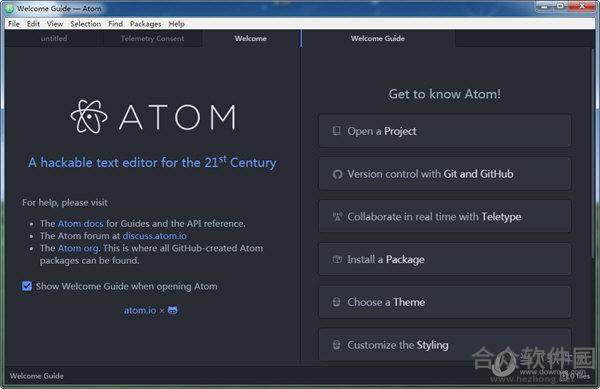Click the ATOM wordmark text
Screen dimensions: 600x389
177,117
